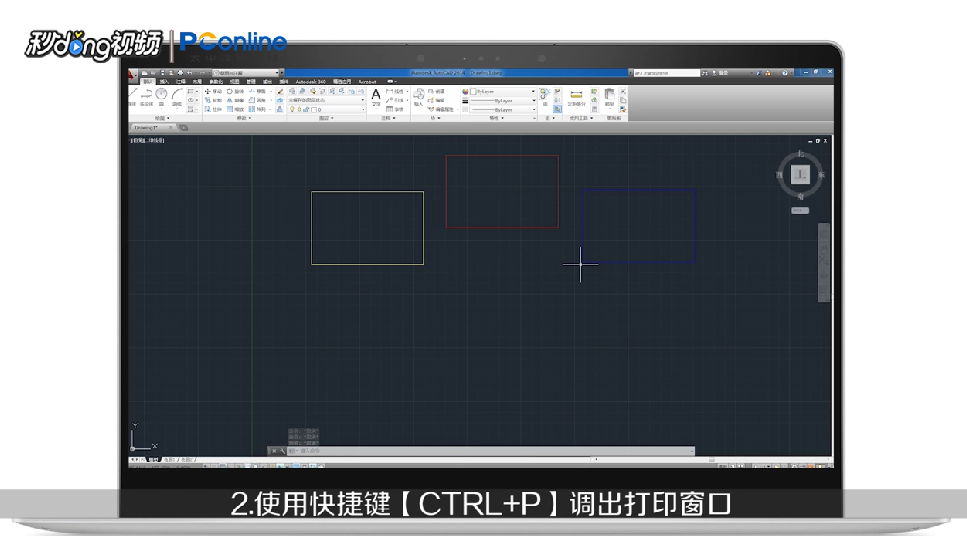Click the command line input field
Viewport: 967px width, 536px height.
coord(490,451)
